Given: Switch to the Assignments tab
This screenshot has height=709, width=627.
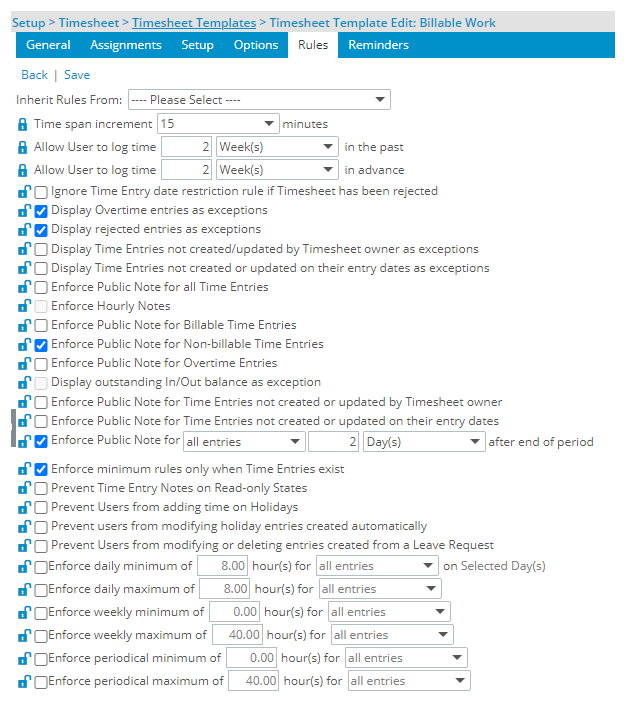Looking at the screenshot, I should pyautogui.click(x=126, y=45).
